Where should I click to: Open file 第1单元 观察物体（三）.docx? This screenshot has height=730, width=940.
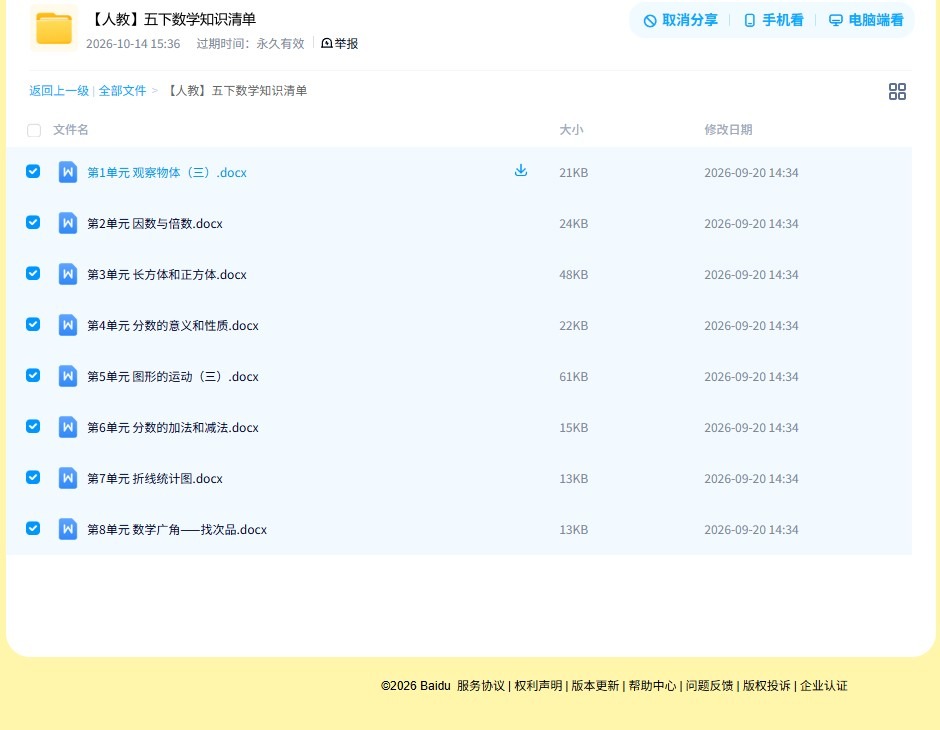click(167, 173)
